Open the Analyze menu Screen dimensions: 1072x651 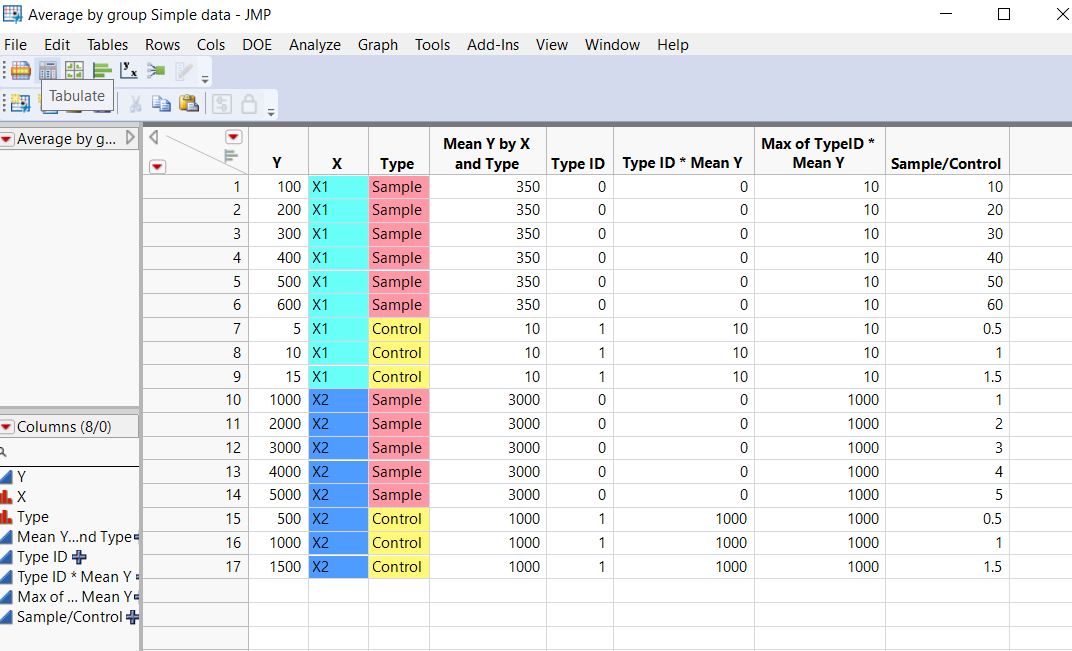pos(314,44)
